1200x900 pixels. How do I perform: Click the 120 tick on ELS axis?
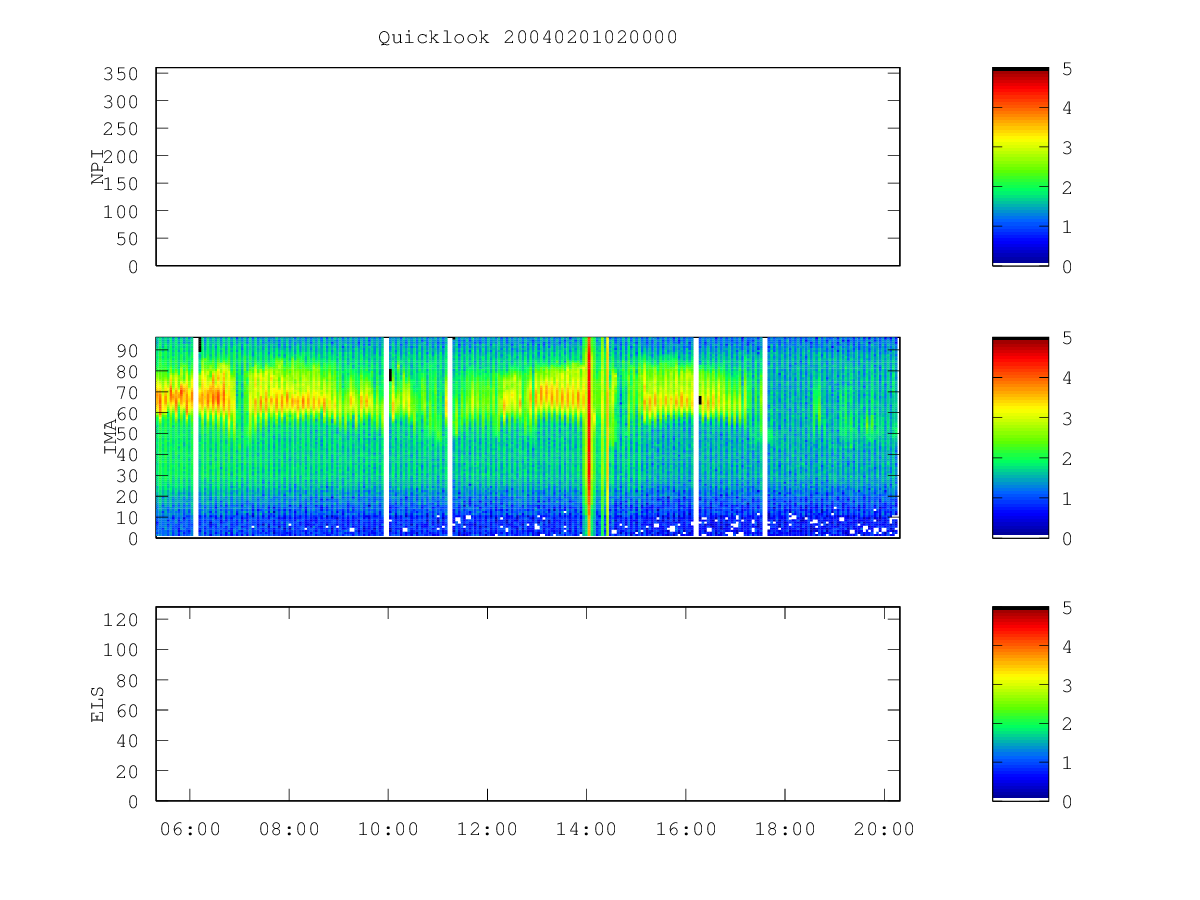coord(120,619)
